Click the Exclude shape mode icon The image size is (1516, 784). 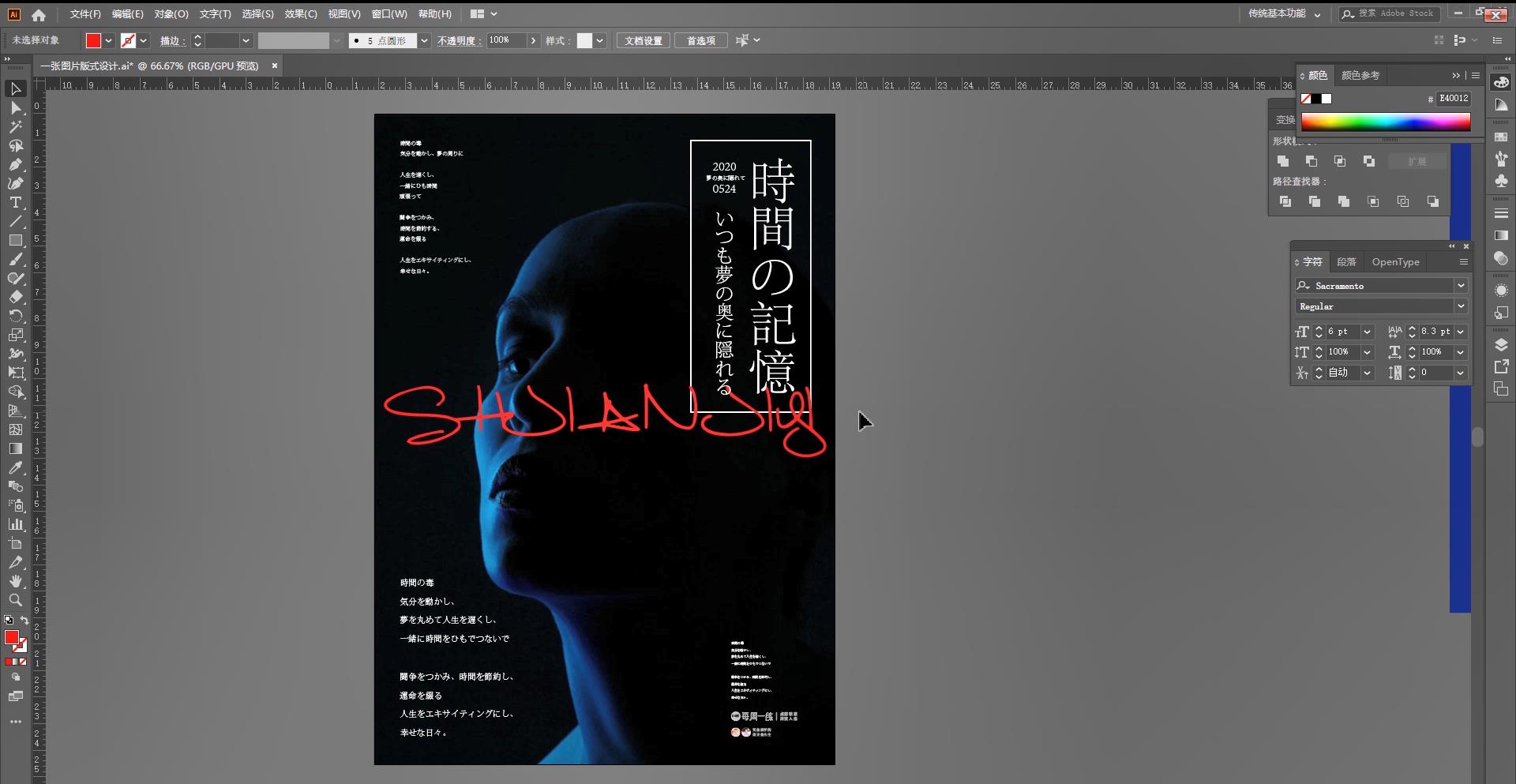1369,161
